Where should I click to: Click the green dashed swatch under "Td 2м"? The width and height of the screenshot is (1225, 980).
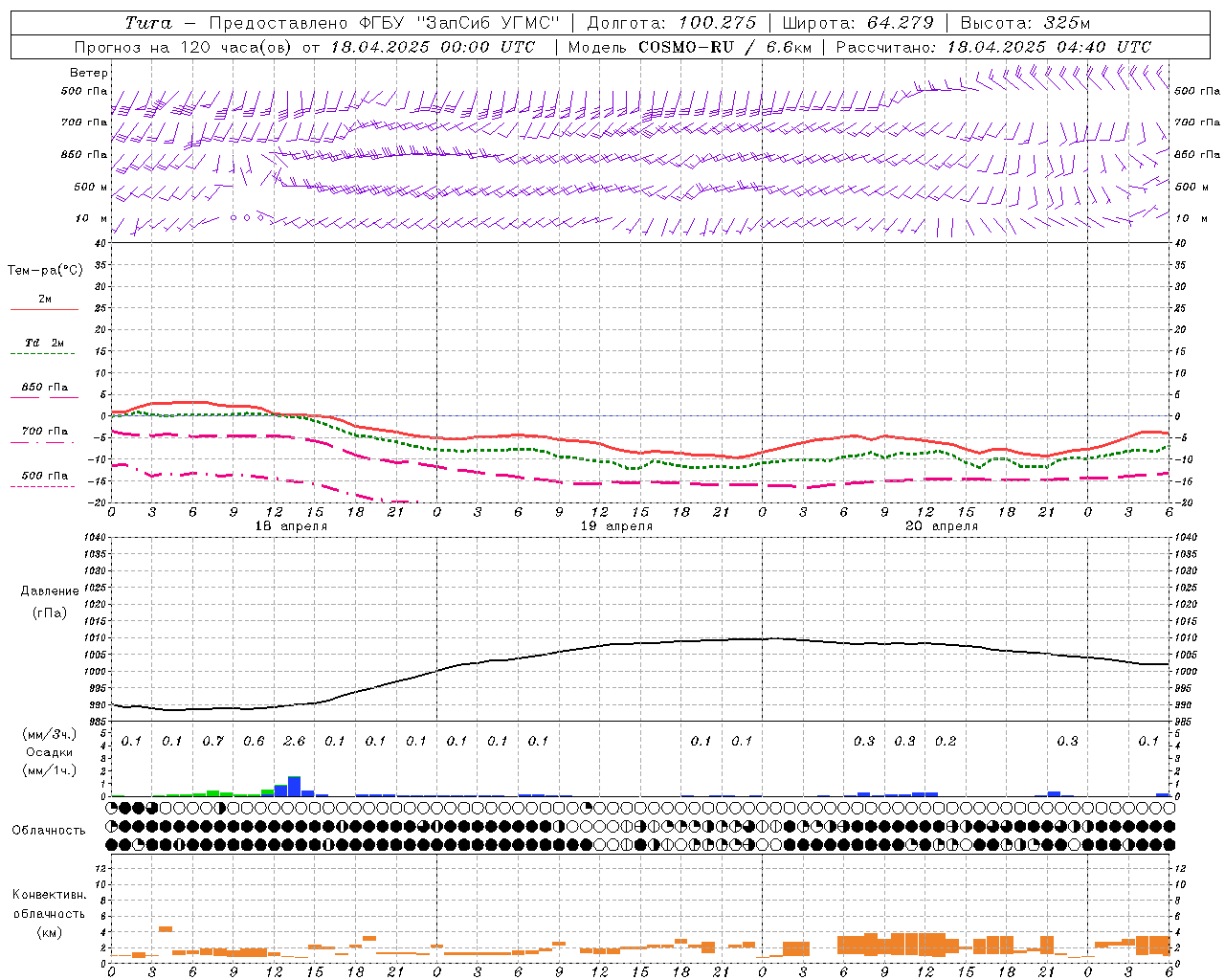pos(43,354)
